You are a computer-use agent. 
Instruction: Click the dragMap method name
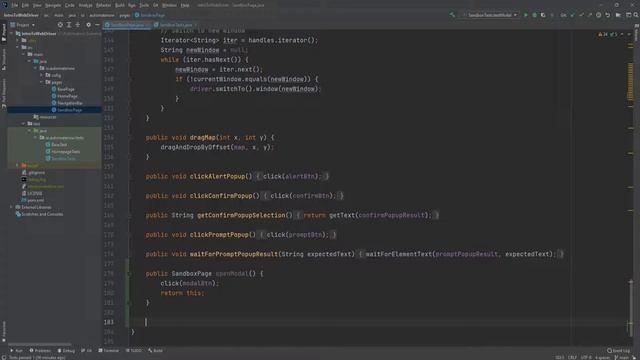pos(202,138)
